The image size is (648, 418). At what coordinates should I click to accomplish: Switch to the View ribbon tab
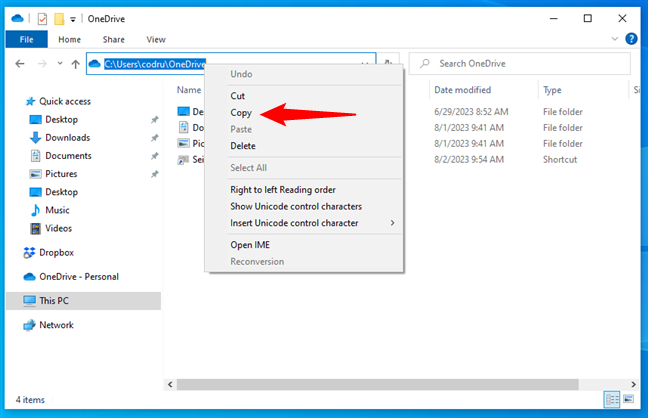pyautogui.click(x=156, y=39)
